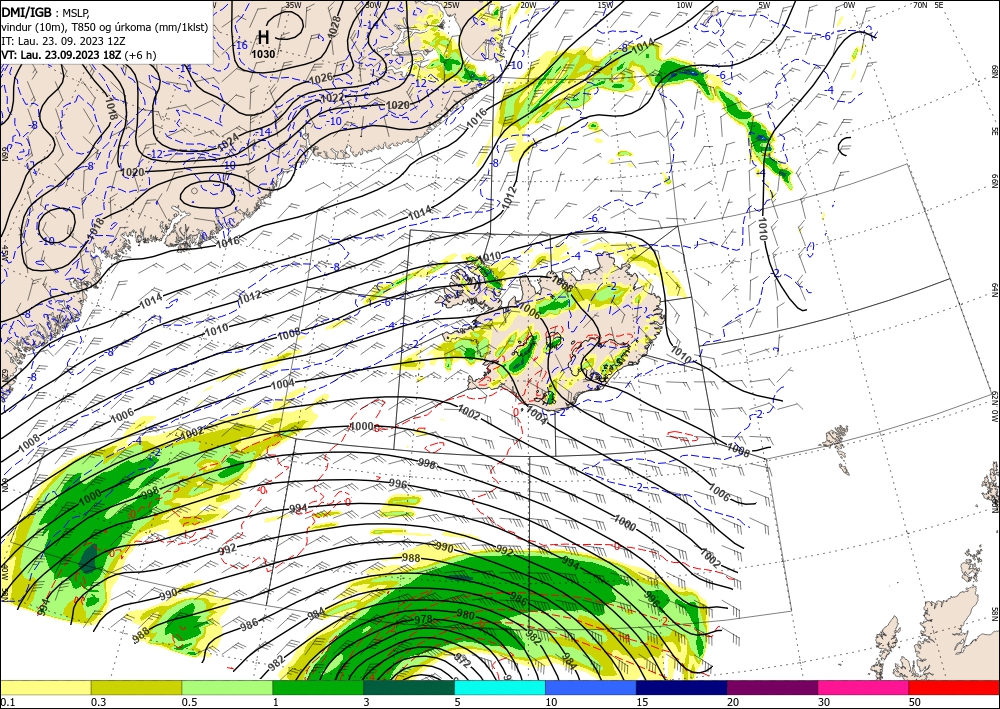Click the '980' isobar label near the low

coord(466,615)
